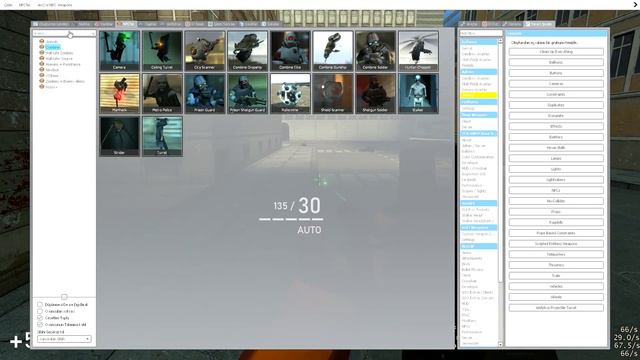Open the NPC'ler menu in top bar
The image size is (640, 360).
pos(24,5)
